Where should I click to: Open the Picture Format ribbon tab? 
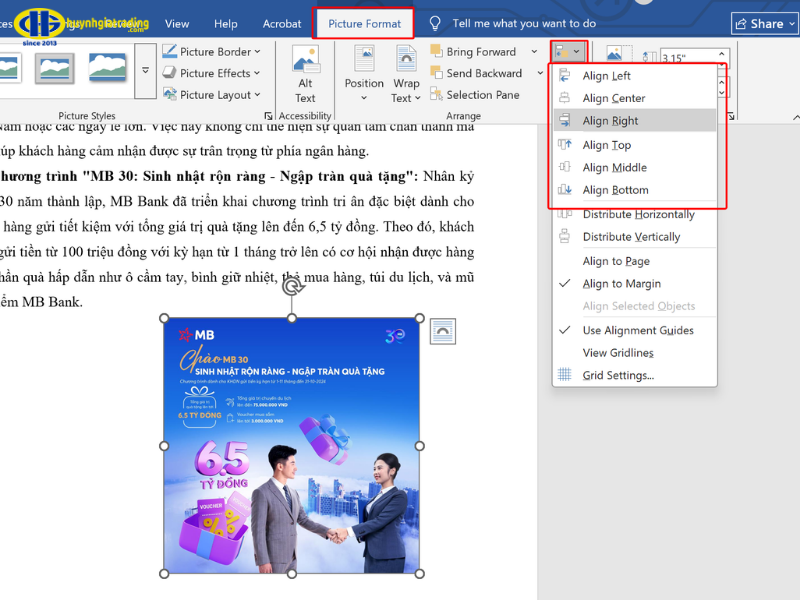[364, 24]
